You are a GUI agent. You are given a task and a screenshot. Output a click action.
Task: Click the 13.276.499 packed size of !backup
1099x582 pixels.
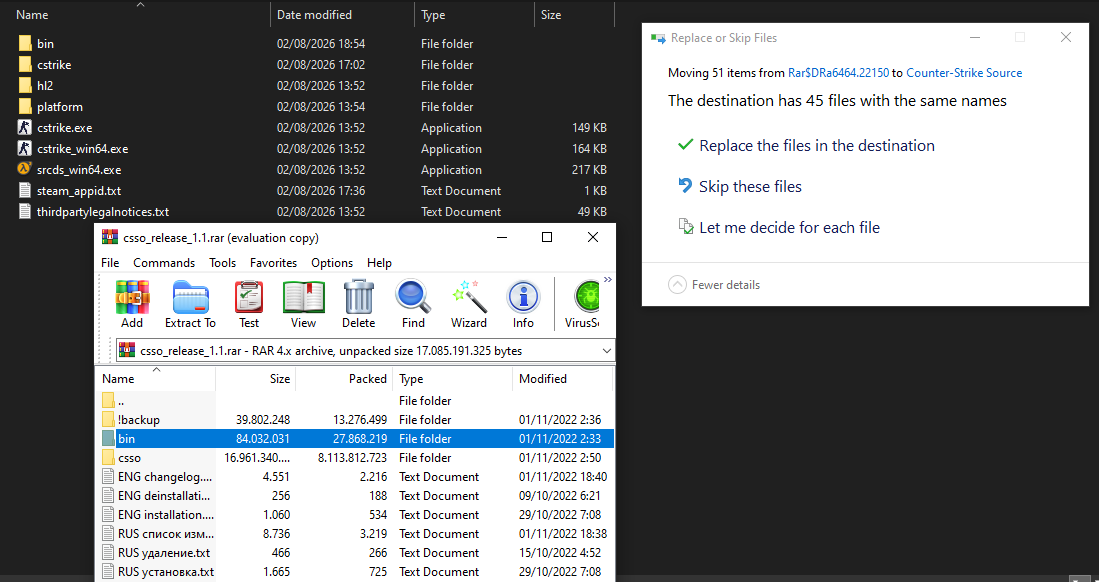(361, 420)
